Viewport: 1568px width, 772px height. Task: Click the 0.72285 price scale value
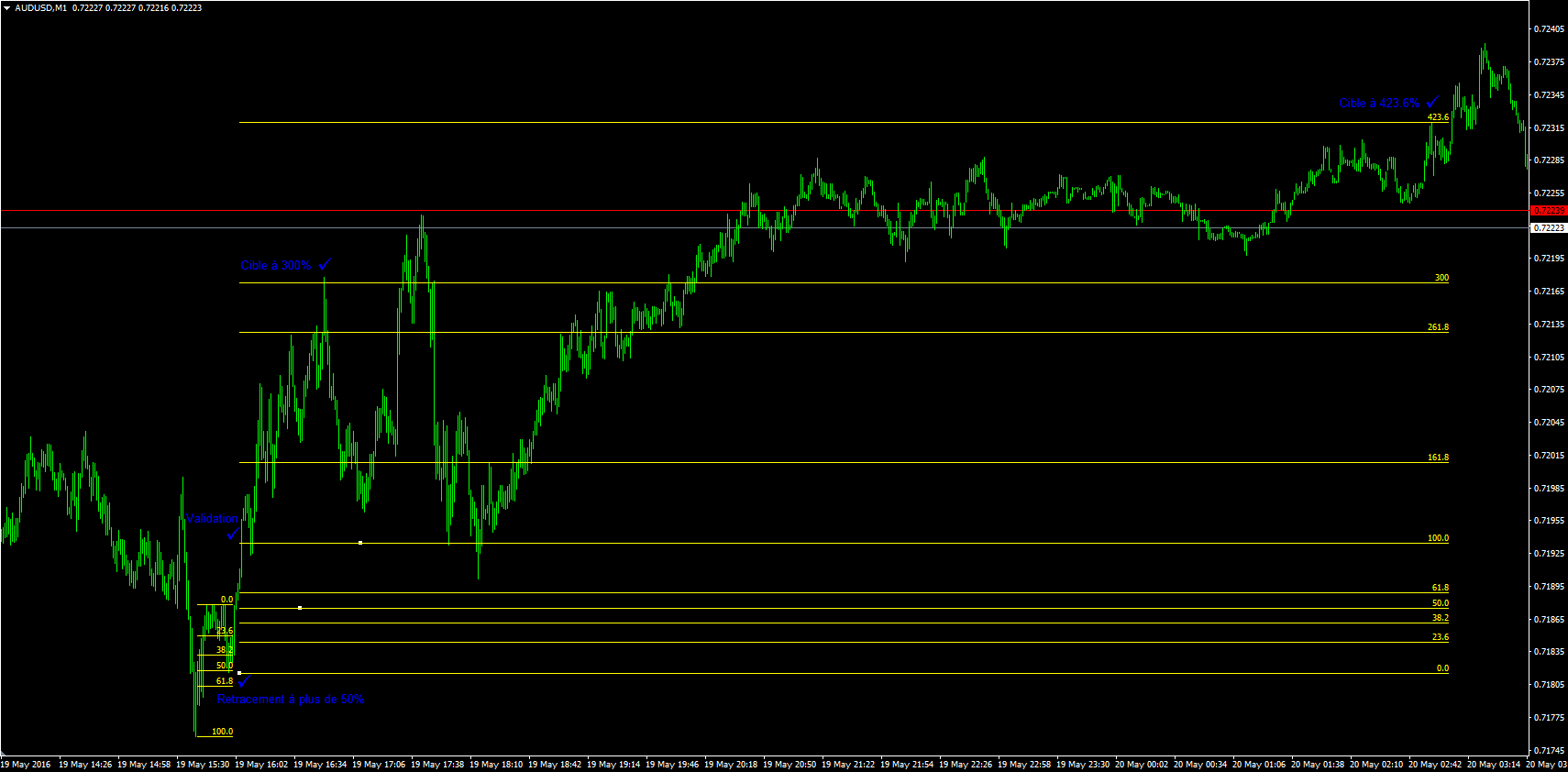pos(1549,160)
